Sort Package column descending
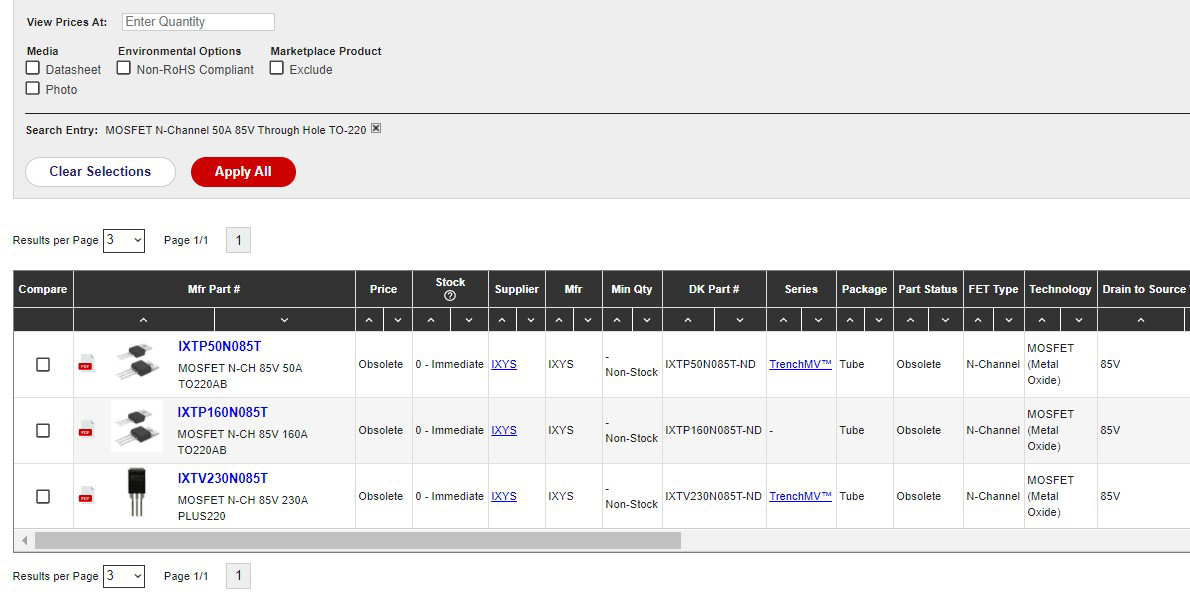The height and width of the screenshot is (604, 1190). [x=879, y=320]
